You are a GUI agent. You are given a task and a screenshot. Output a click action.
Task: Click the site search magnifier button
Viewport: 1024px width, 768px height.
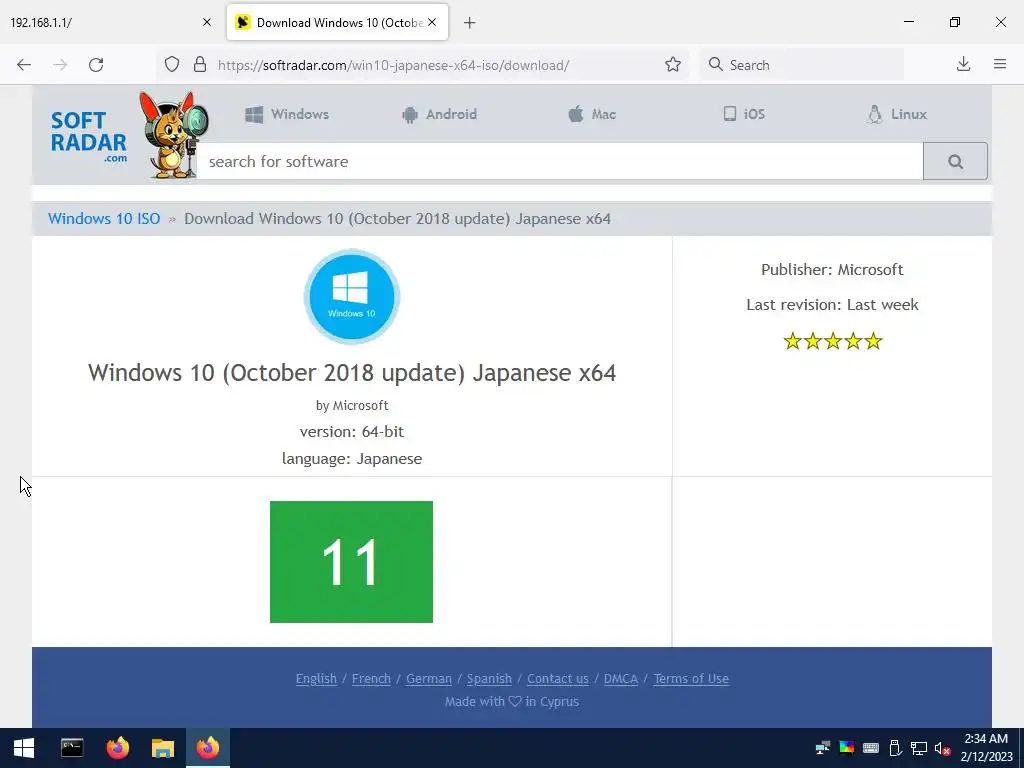click(x=955, y=161)
